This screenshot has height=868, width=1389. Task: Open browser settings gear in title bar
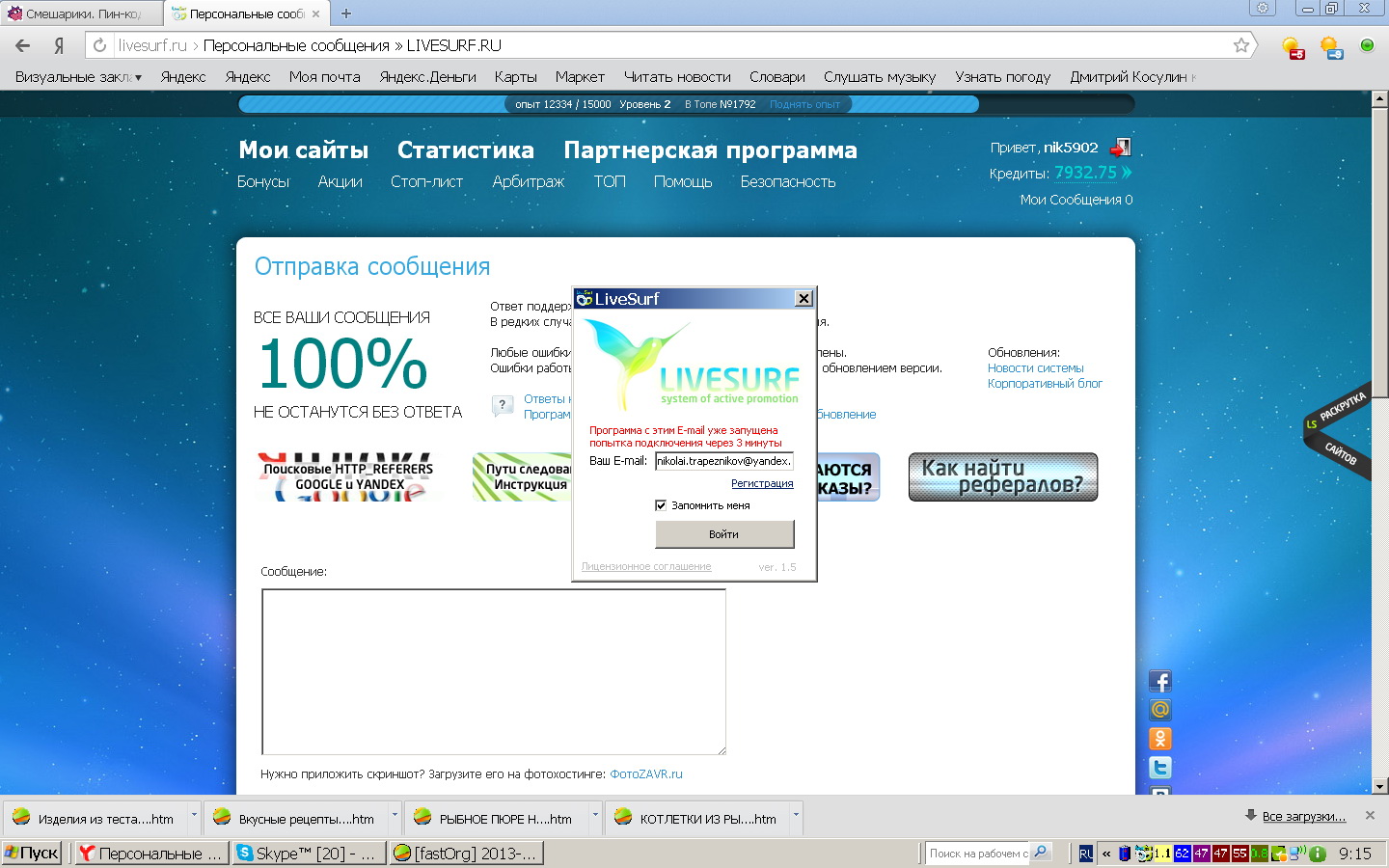pyautogui.click(x=1263, y=9)
